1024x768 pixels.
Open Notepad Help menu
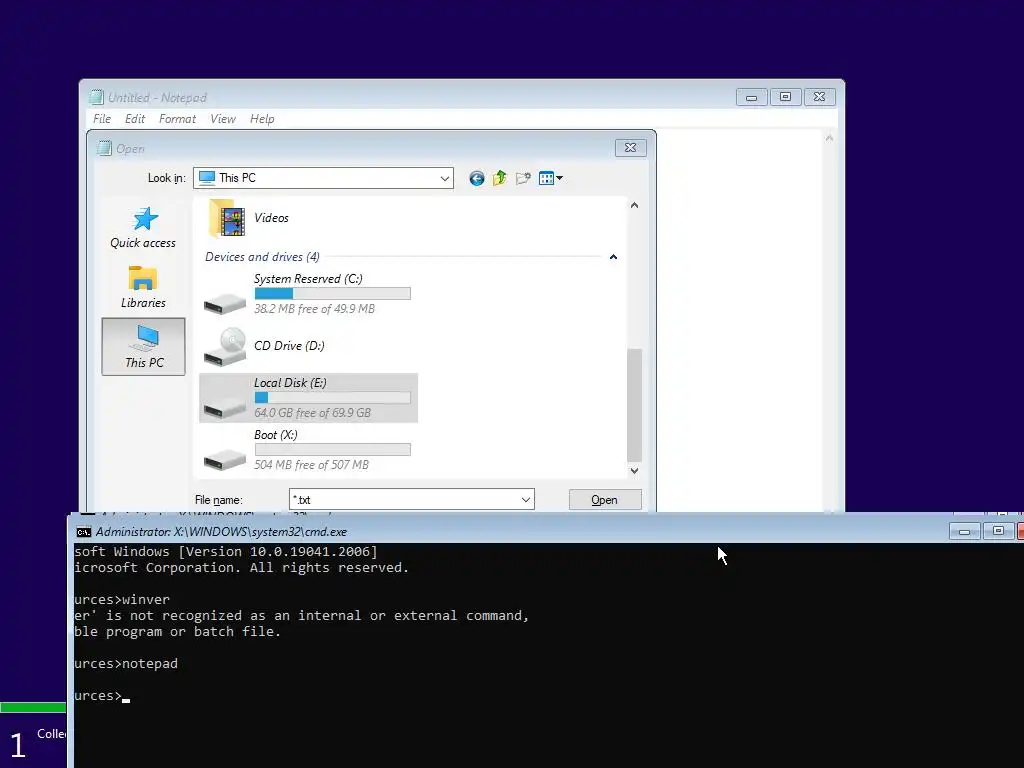point(262,119)
